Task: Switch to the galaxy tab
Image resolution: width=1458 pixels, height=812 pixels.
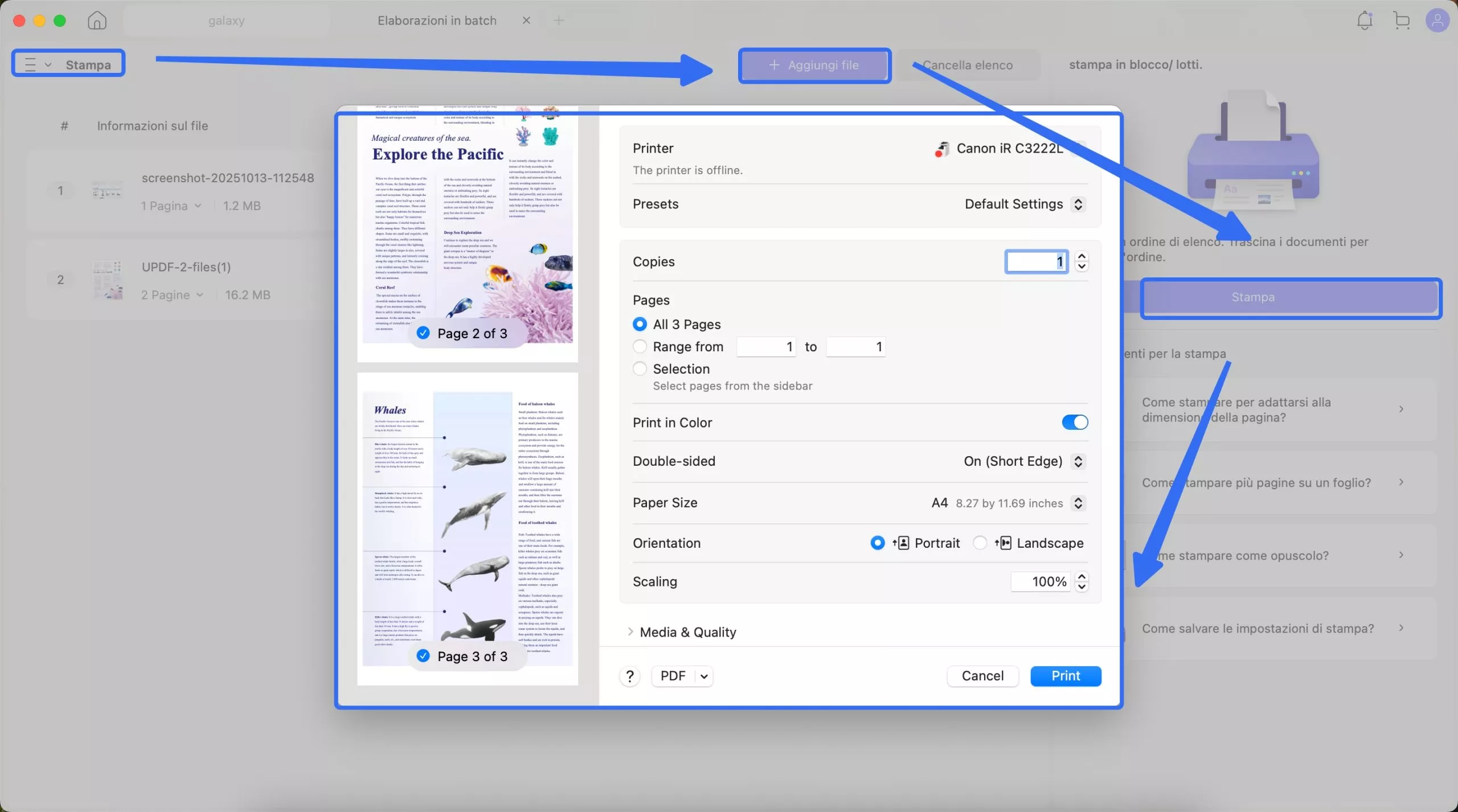Action: click(226, 21)
